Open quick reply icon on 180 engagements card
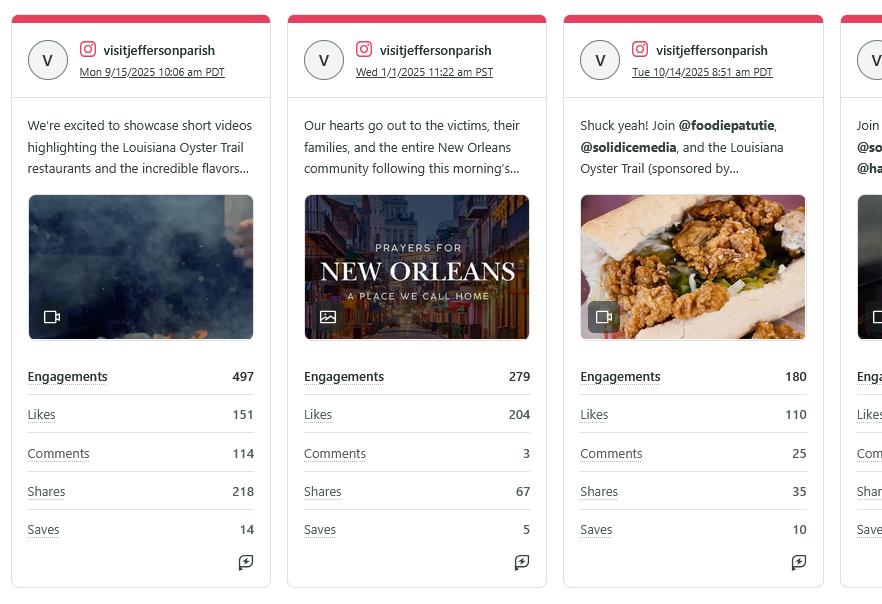882x604 pixels. pyautogui.click(x=799, y=562)
